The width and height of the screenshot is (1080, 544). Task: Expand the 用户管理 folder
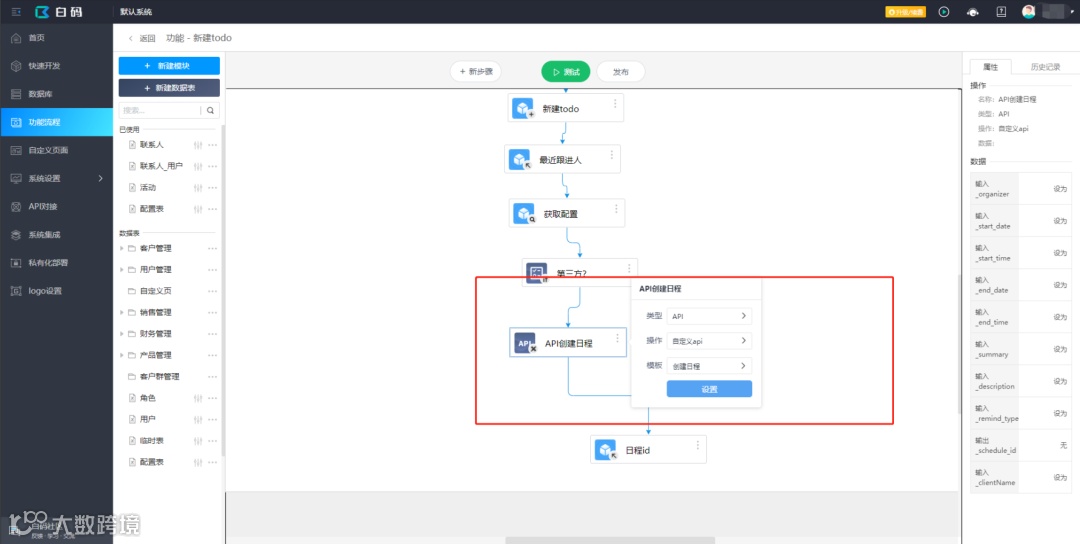pyautogui.click(x=123, y=269)
